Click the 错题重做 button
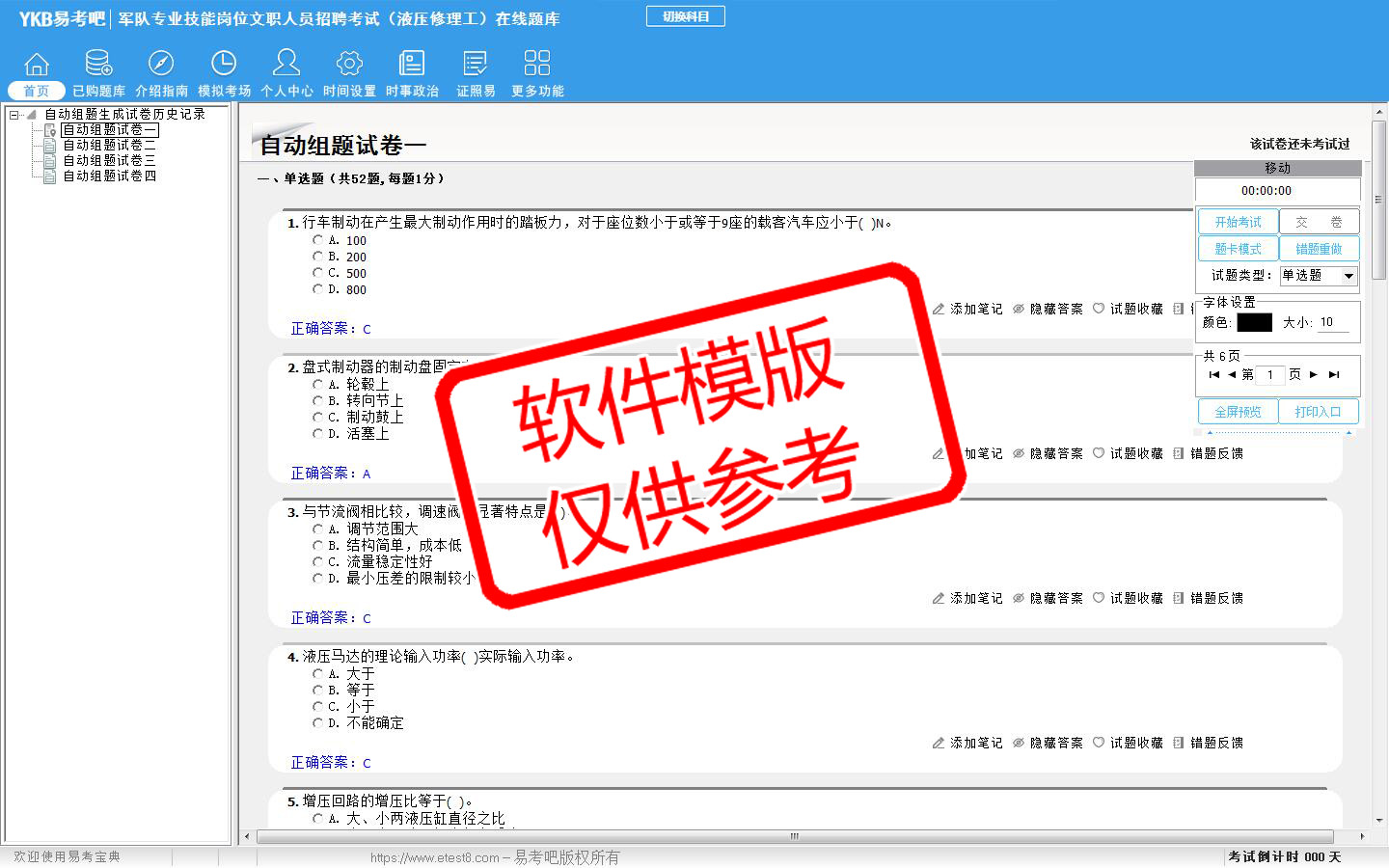The width and height of the screenshot is (1389, 868). (1320, 249)
